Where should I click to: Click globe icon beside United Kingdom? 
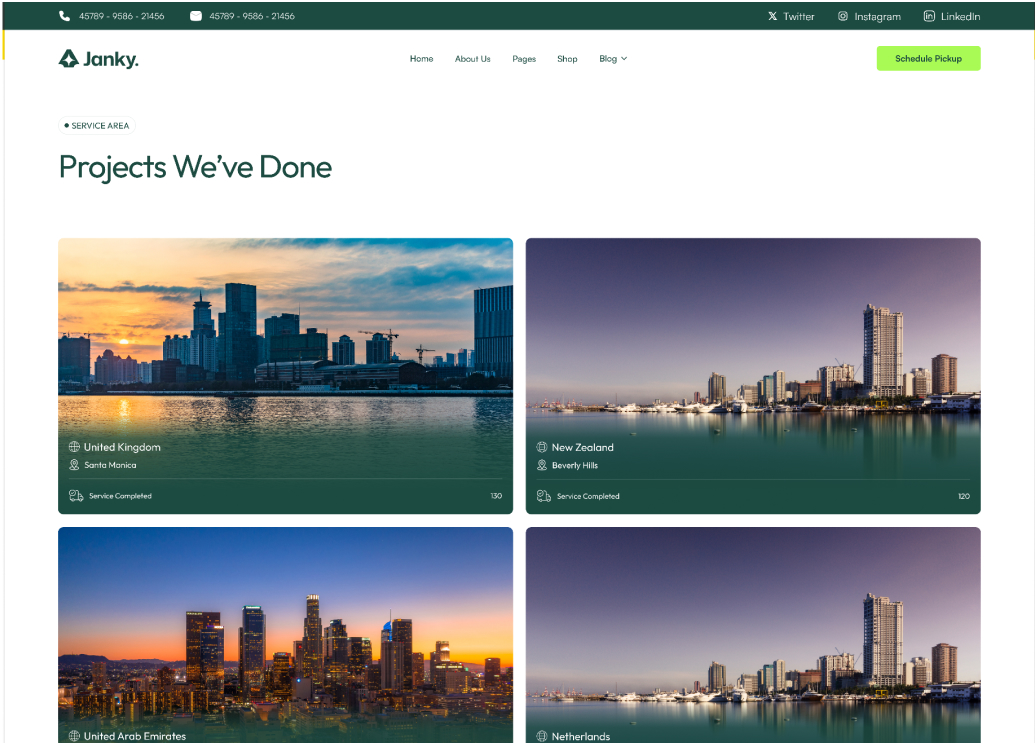tap(74, 447)
